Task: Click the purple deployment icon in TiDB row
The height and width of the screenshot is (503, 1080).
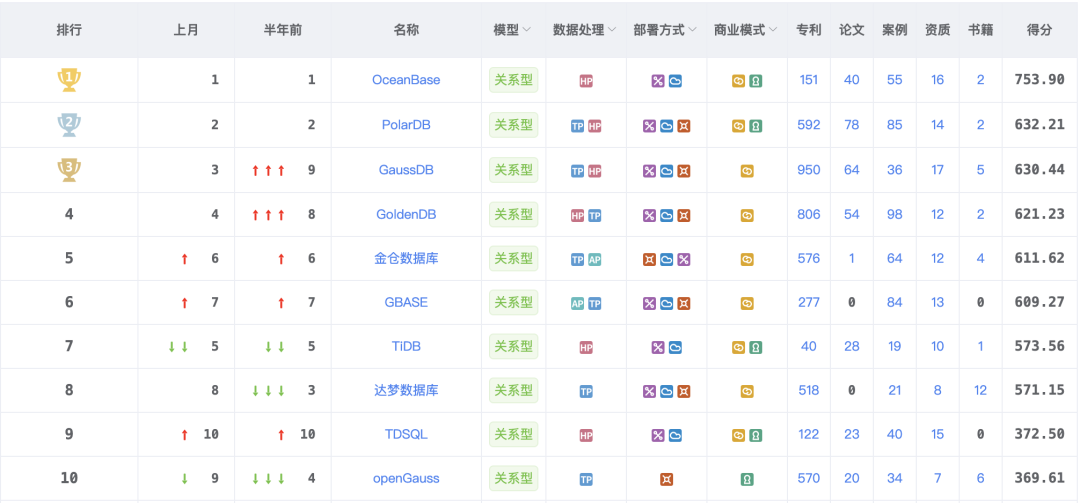Action: pyautogui.click(x=658, y=347)
